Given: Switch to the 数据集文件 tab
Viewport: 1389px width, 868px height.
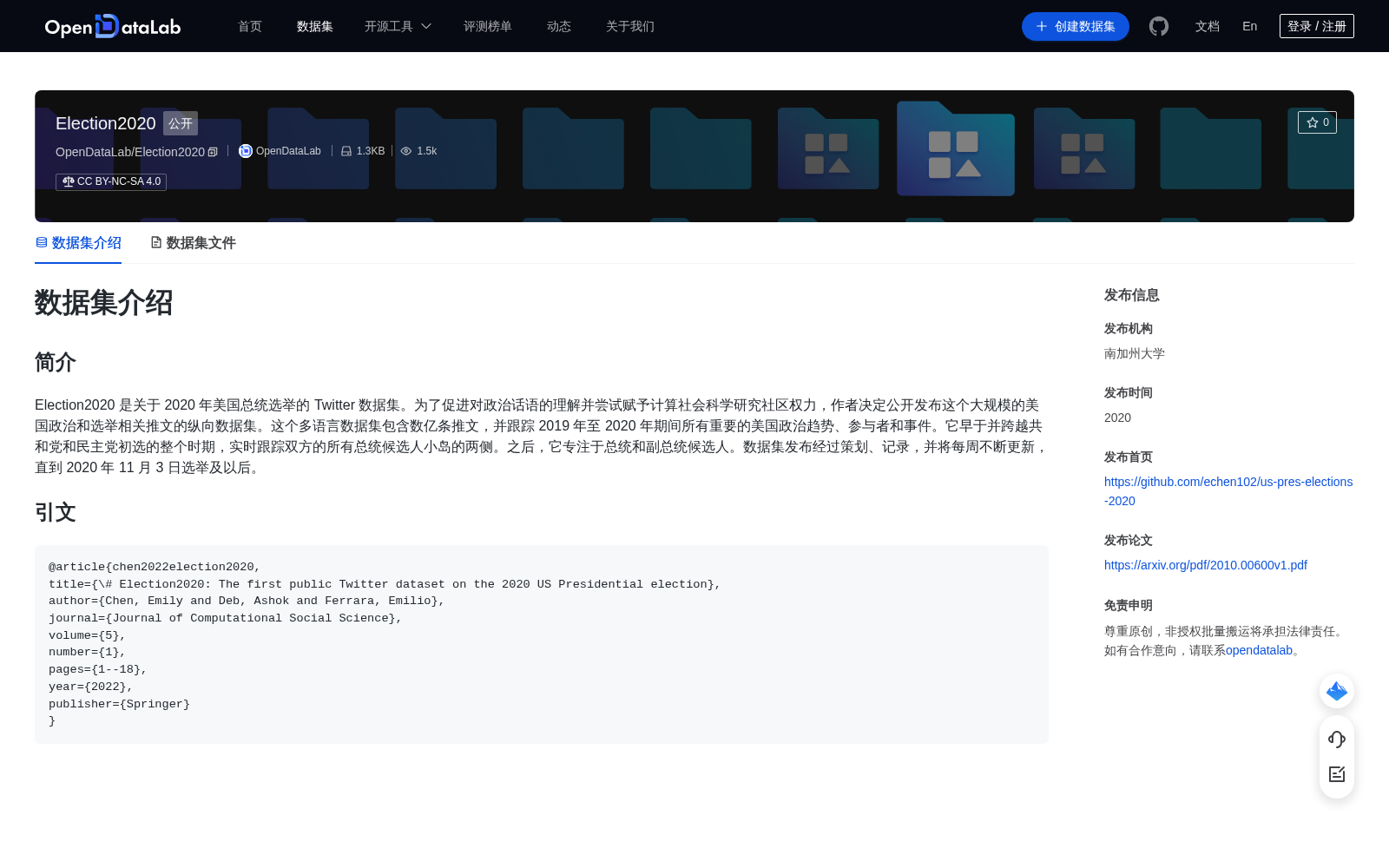Looking at the screenshot, I should click(x=193, y=243).
